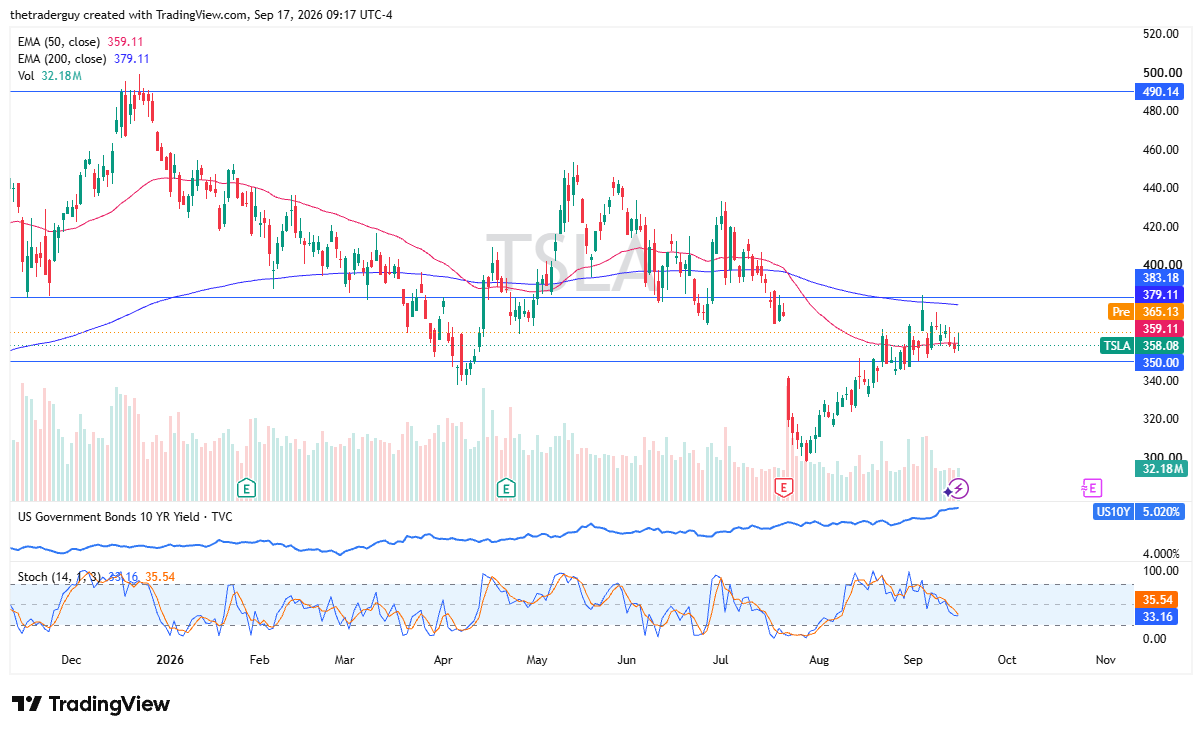Click the Sep label on time axis
1202x734 pixels.
point(913,660)
